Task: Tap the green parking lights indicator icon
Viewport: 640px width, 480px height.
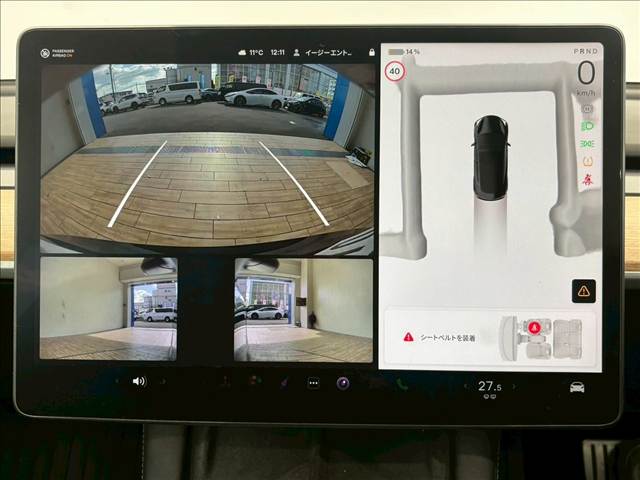Action: 587,144
